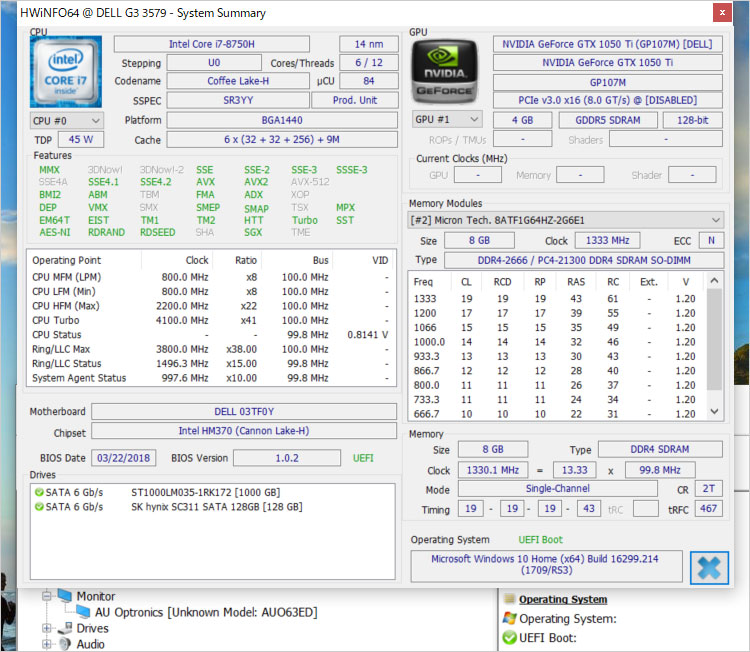Expand the Drives tree node
This screenshot has width=750, height=652.
click(x=46, y=628)
